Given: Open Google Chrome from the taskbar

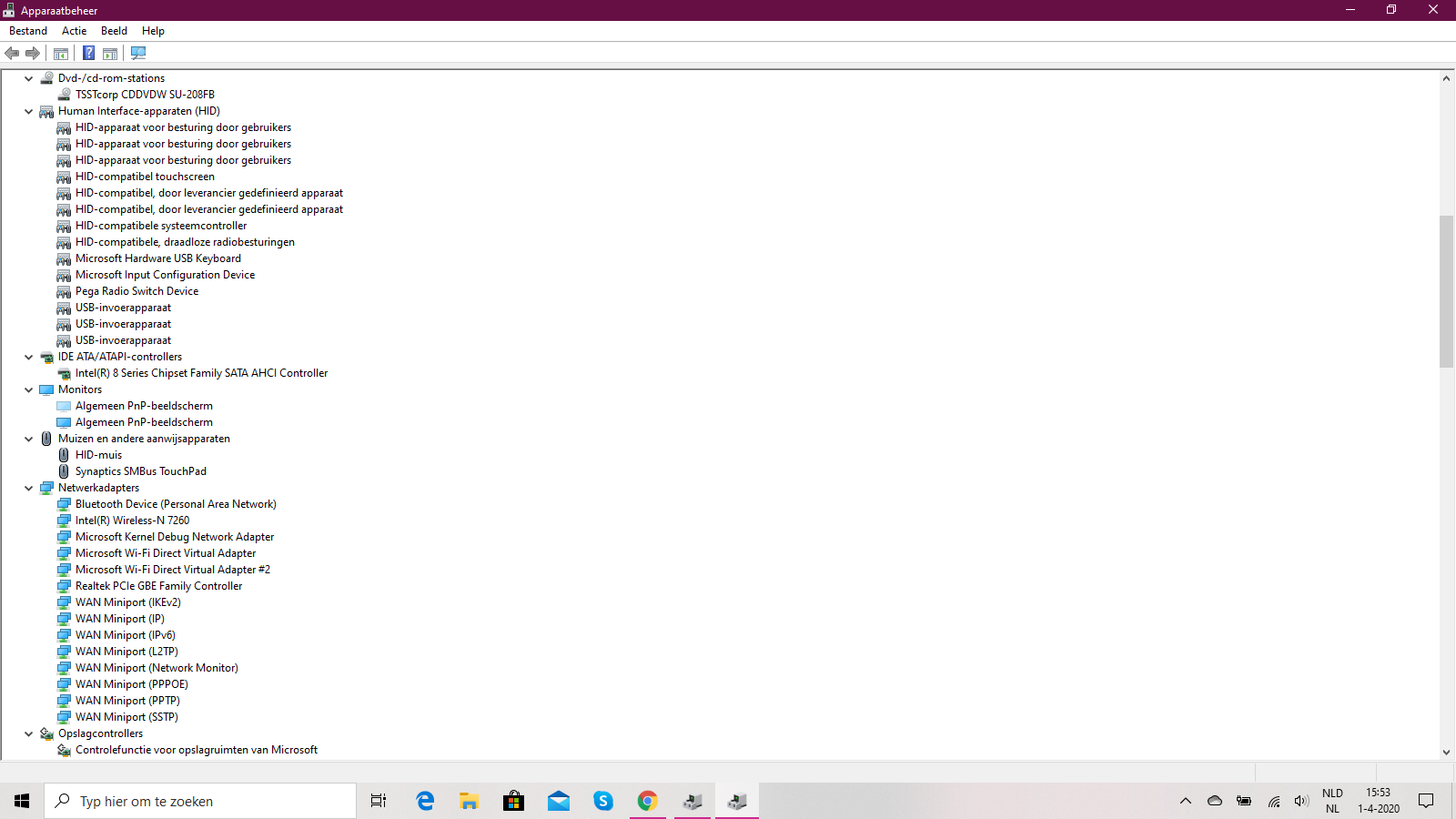Looking at the screenshot, I should pyautogui.click(x=647, y=801).
